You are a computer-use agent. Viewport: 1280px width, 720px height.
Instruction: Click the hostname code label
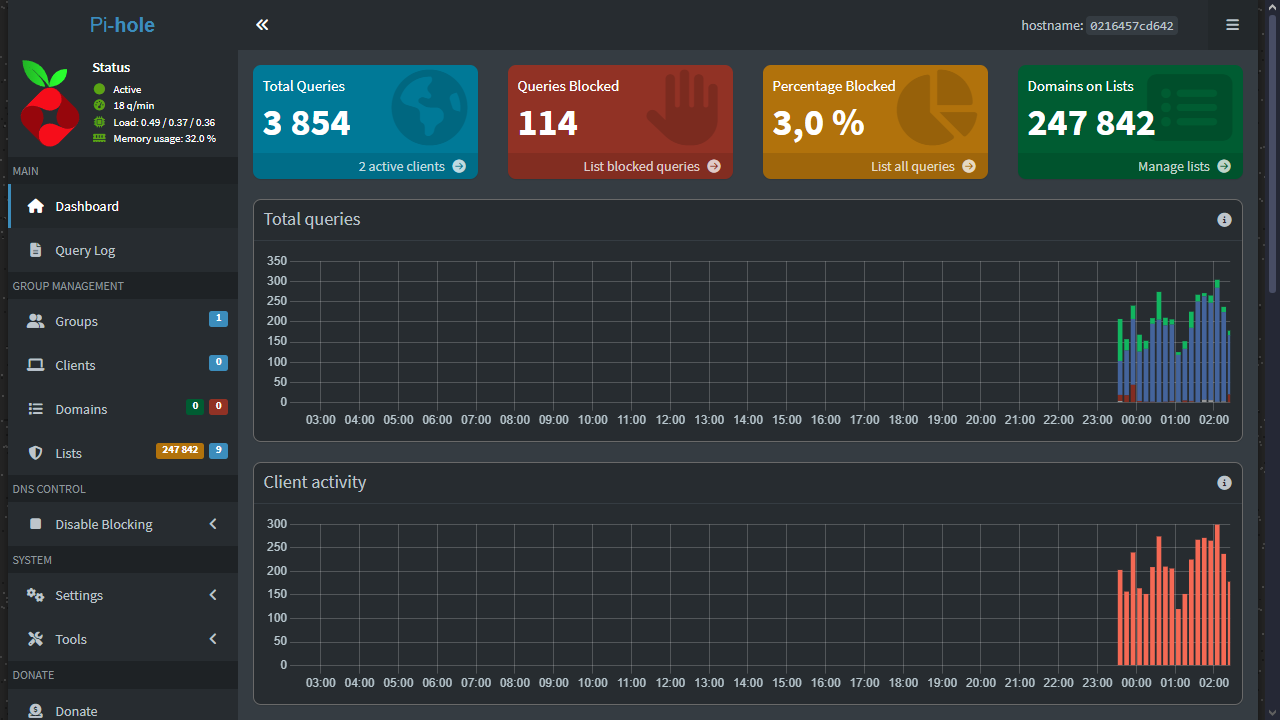coord(1131,26)
